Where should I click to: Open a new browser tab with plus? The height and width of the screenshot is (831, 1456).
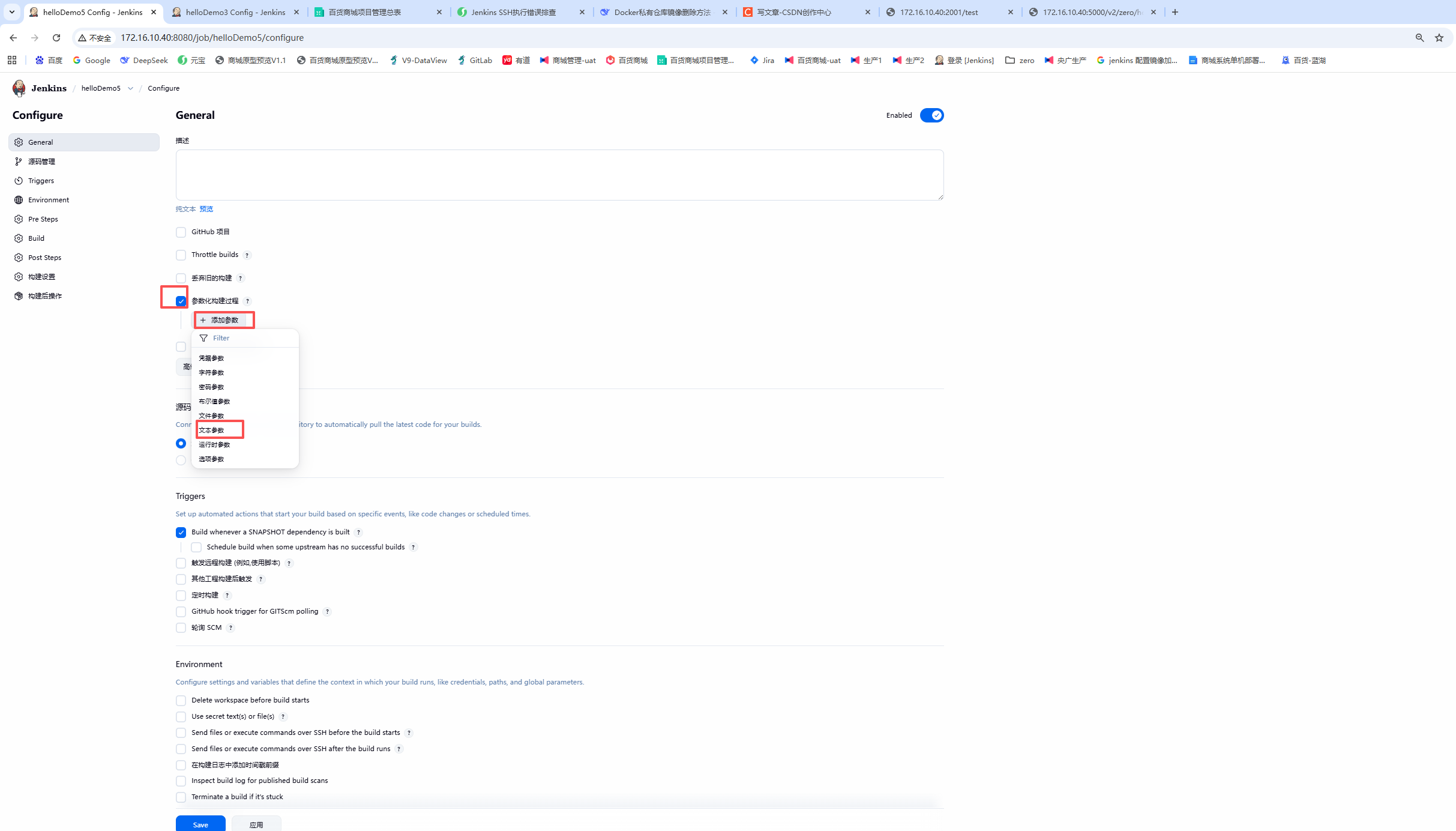(x=1175, y=12)
